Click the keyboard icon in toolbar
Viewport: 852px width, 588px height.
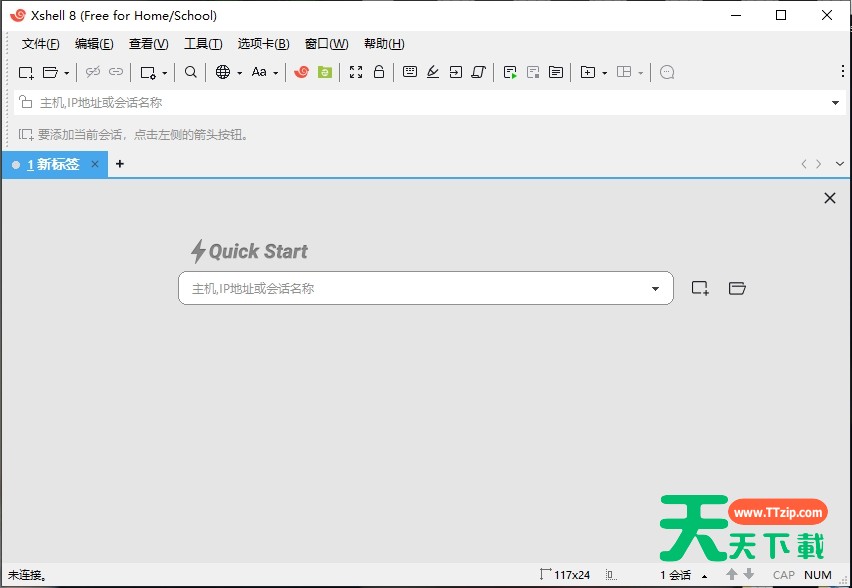click(410, 72)
